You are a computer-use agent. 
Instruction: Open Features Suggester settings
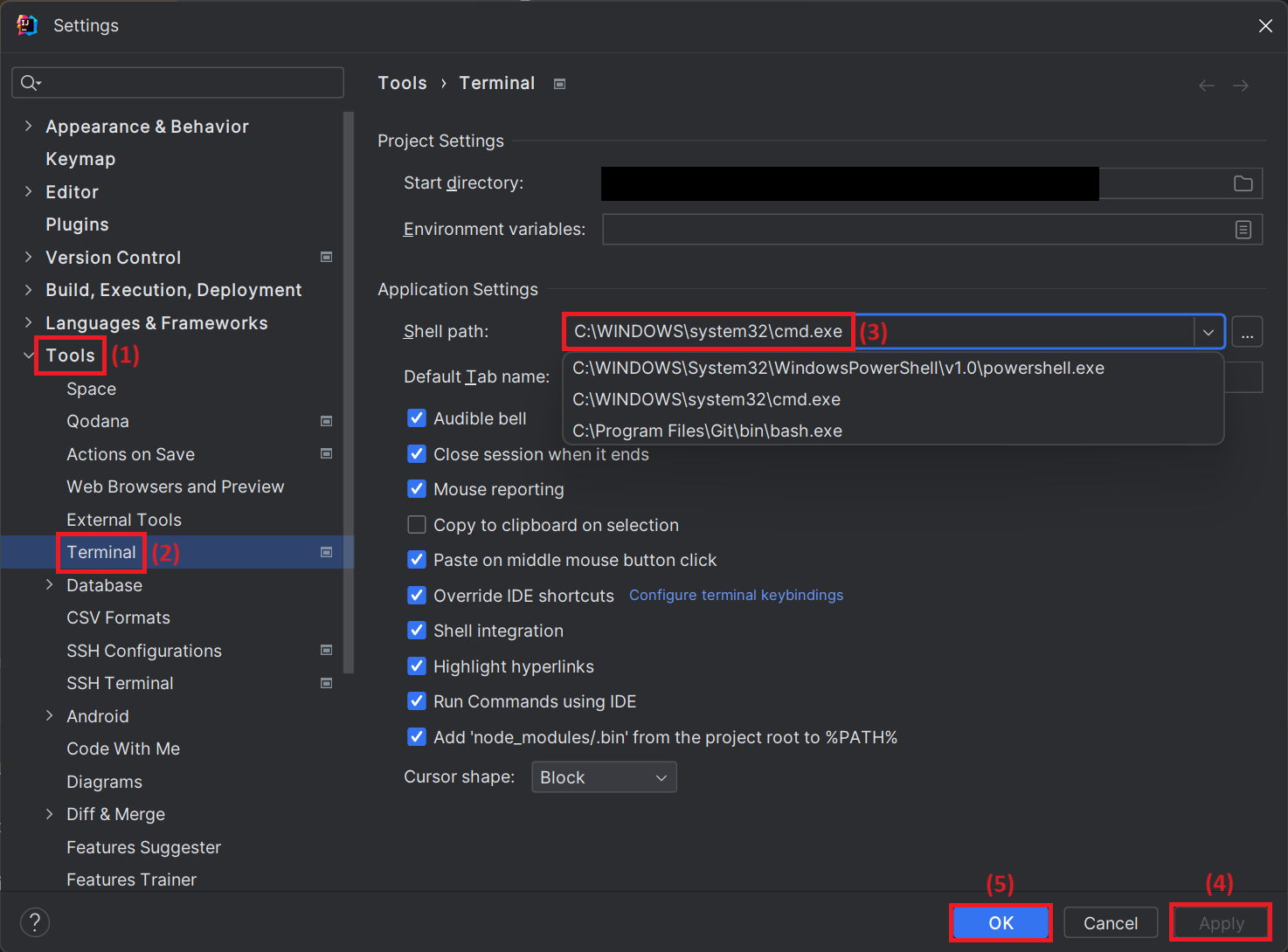click(143, 847)
